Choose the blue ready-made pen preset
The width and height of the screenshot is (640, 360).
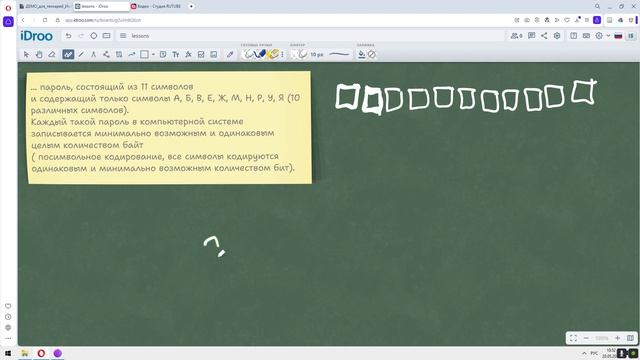[x=260, y=54]
